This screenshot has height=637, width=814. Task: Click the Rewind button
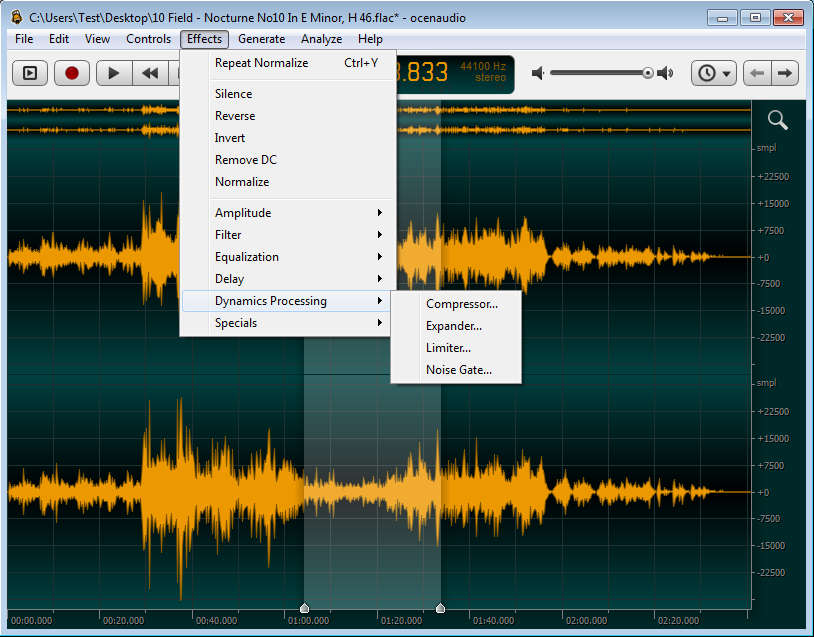[150, 73]
